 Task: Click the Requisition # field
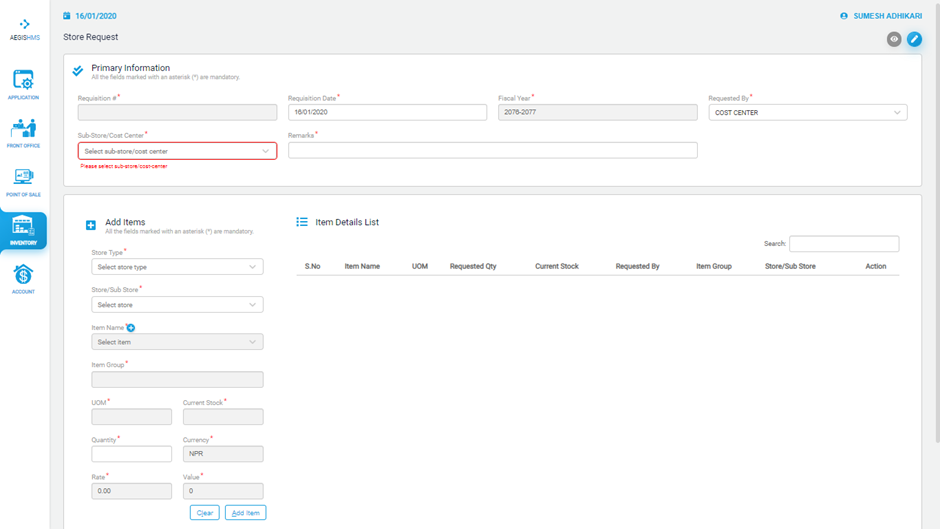177,112
